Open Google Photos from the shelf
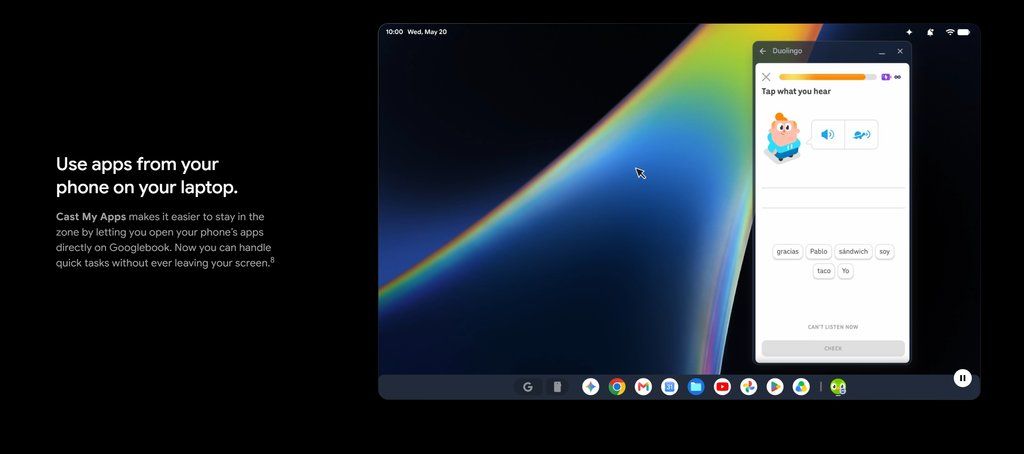The width and height of the screenshot is (1024, 454). [x=748, y=387]
